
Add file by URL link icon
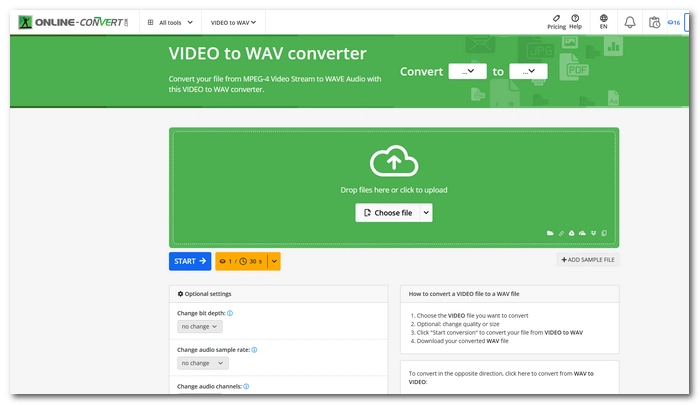click(x=561, y=233)
